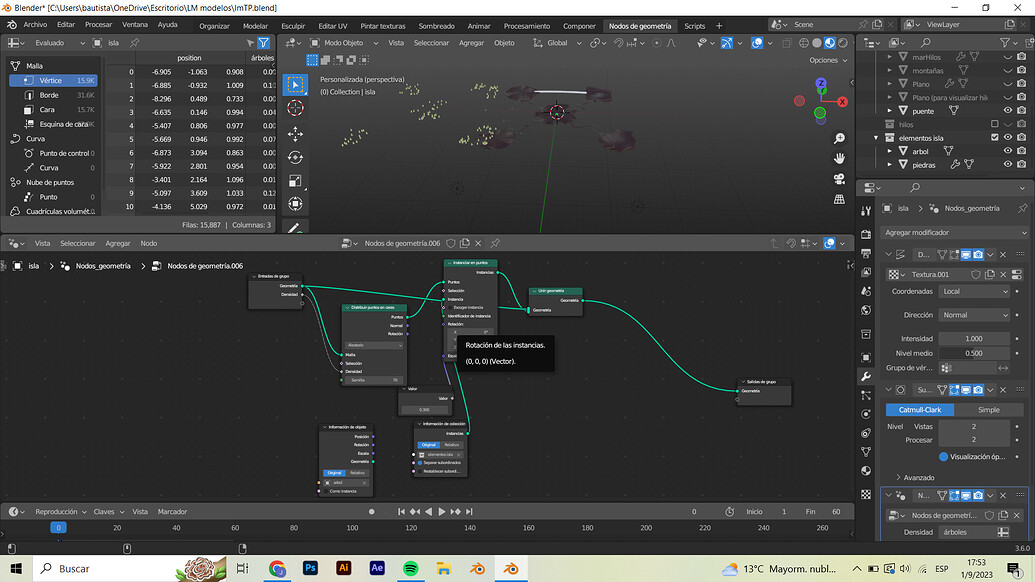Uncheck the elementos isla collection checkbox
Screen dimensions: 1035x582
tap(995, 138)
